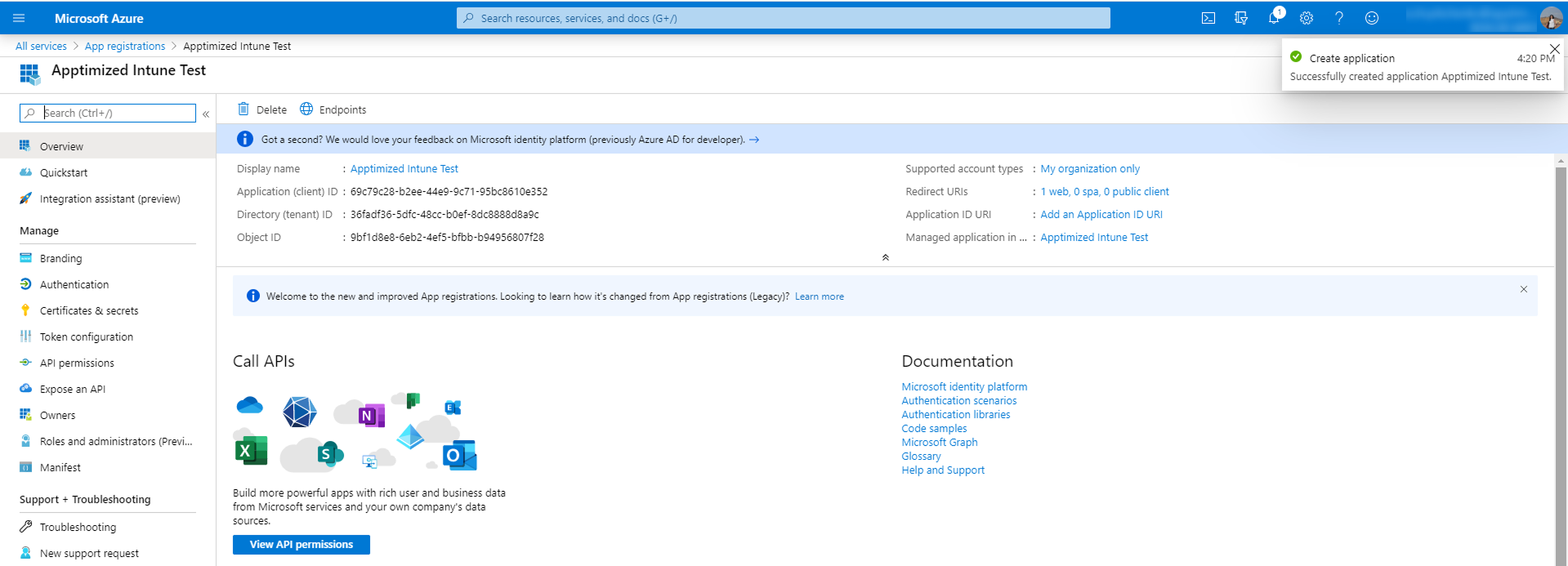Go back to App registrations breadcrumb
Image resolution: width=1568 pixels, height=566 pixels.
click(x=125, y=46)
